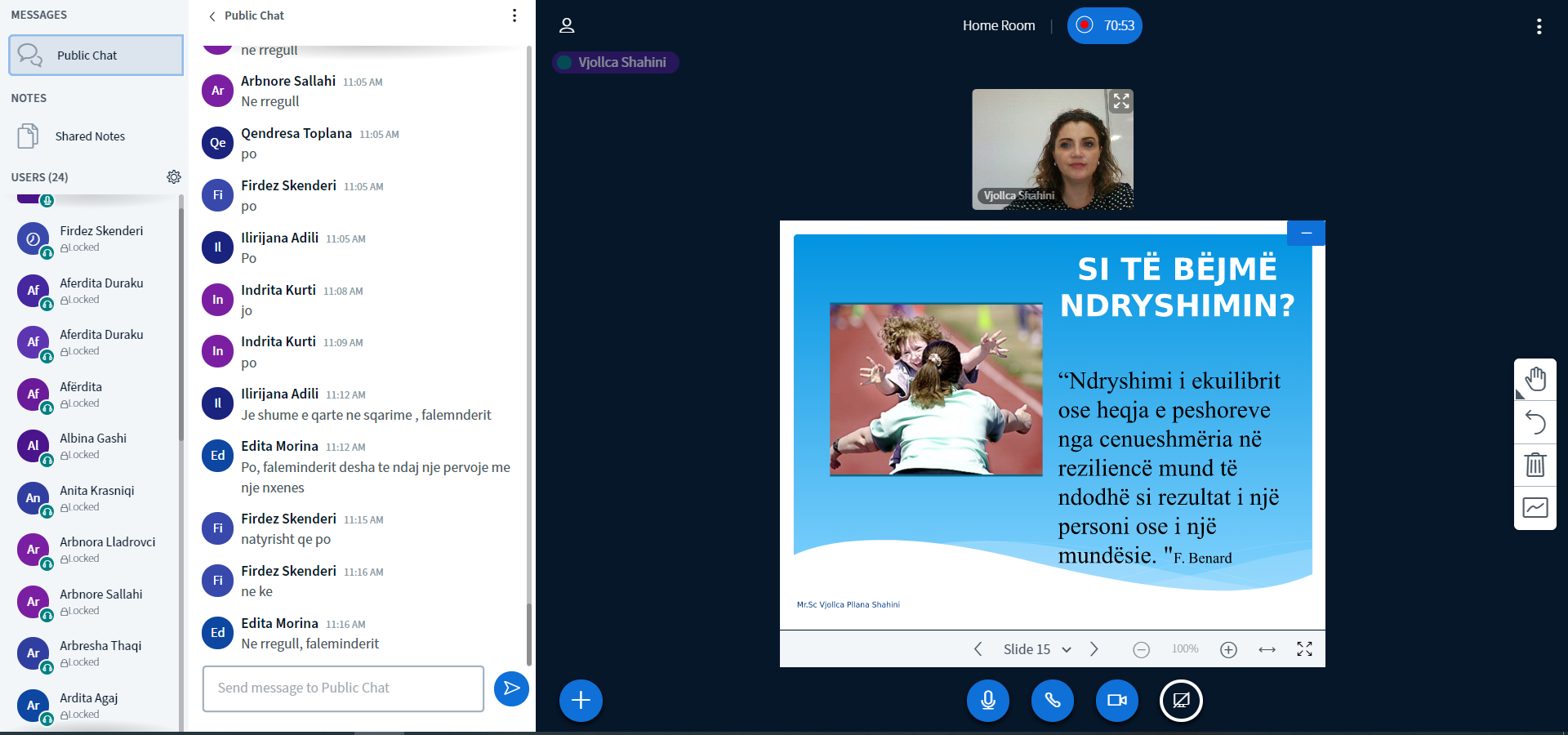Open Shared Notes
The width and height of the screenshot is (1568, 735).
click(90, 136)
